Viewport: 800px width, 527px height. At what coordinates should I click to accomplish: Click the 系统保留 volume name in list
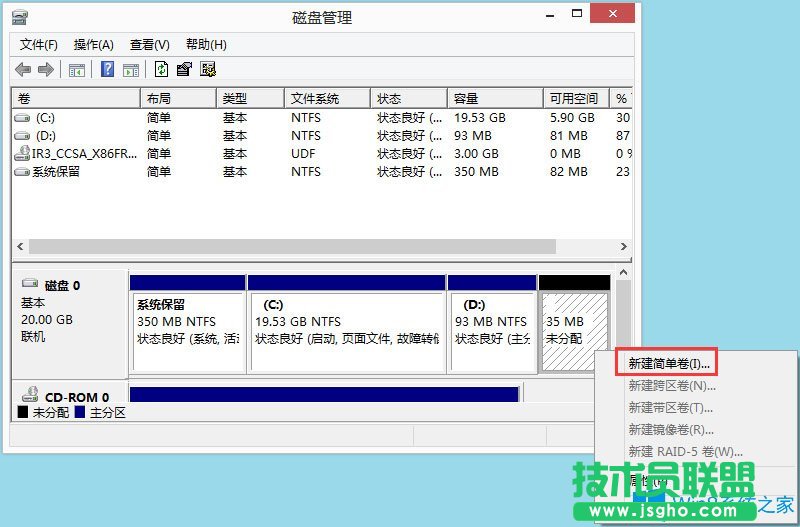[x=56, y=172]
